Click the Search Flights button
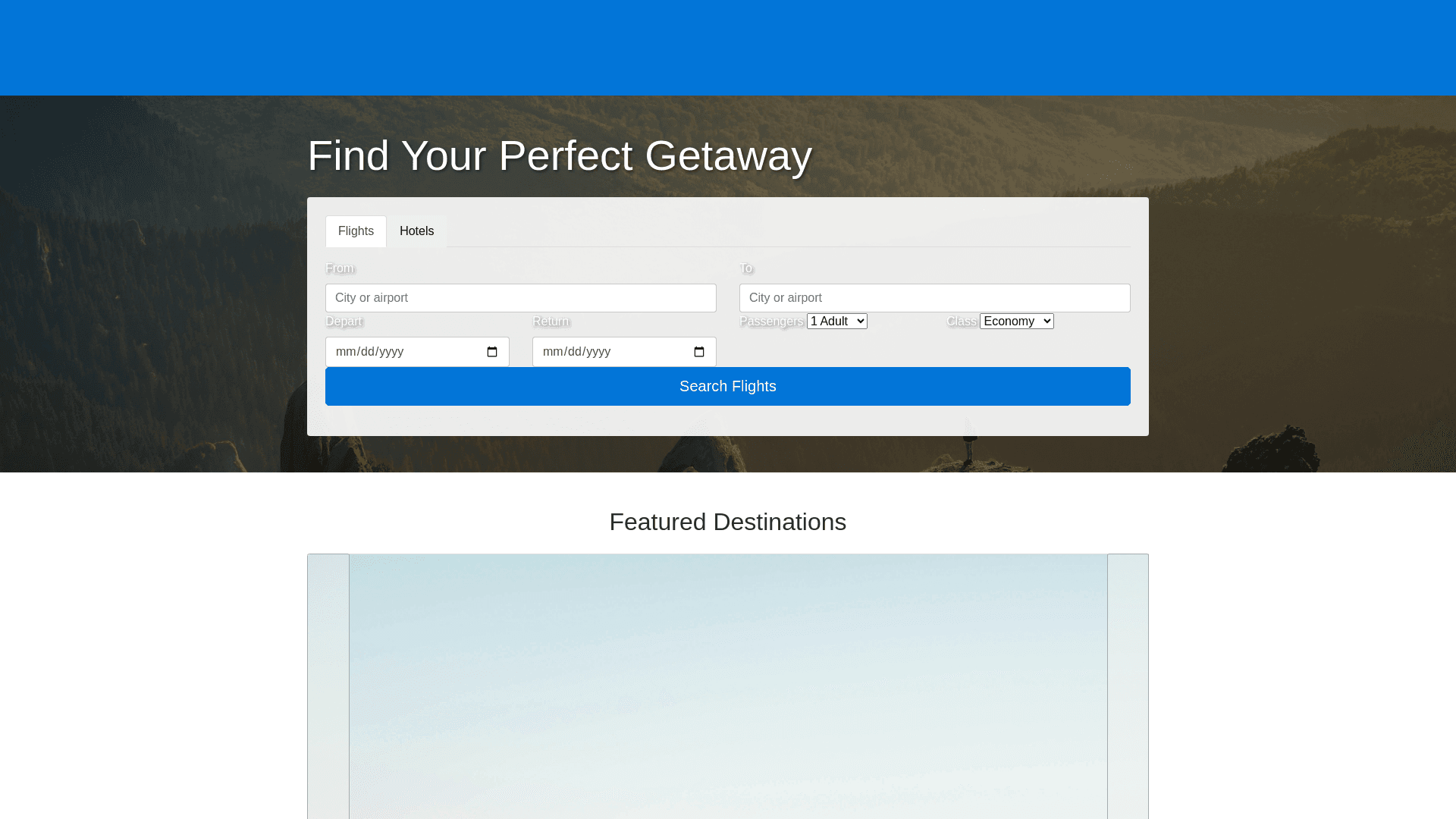1456x819 pixels. pyautogui.click(x=727, y=387)
